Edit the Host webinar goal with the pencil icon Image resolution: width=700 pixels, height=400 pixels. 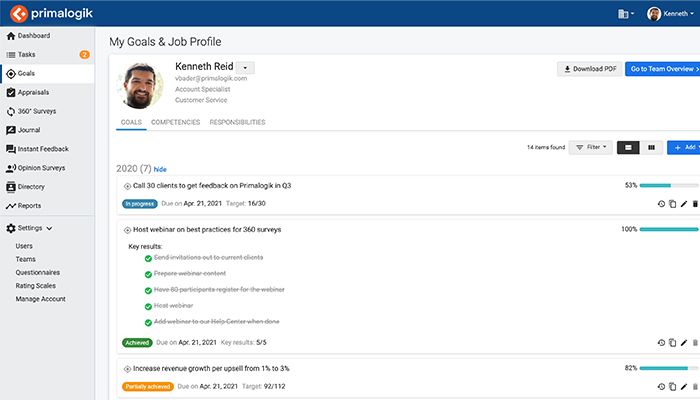click(x=684, y=342)
